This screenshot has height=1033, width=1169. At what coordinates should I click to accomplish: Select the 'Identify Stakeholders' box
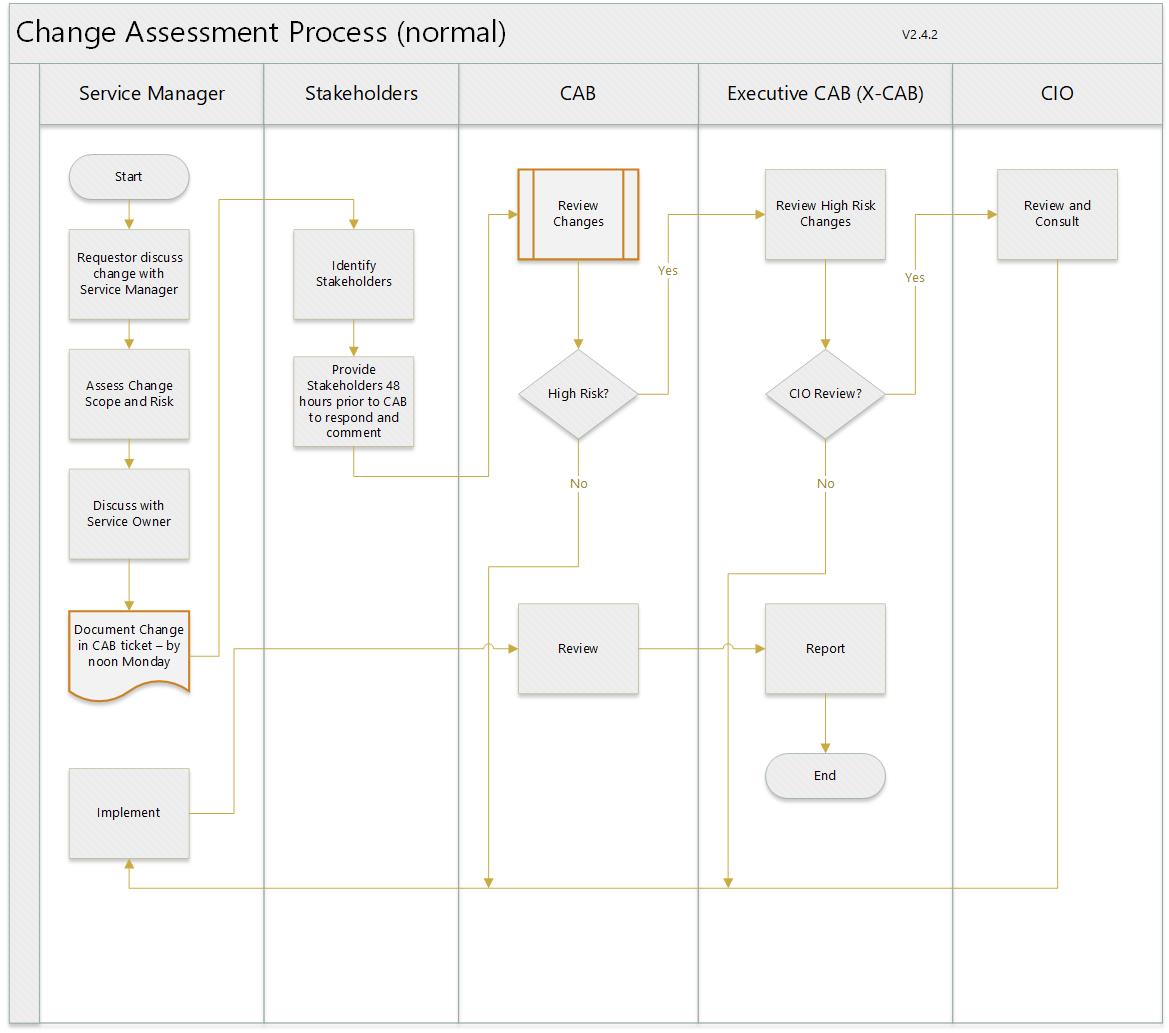(x=353, y=274)
